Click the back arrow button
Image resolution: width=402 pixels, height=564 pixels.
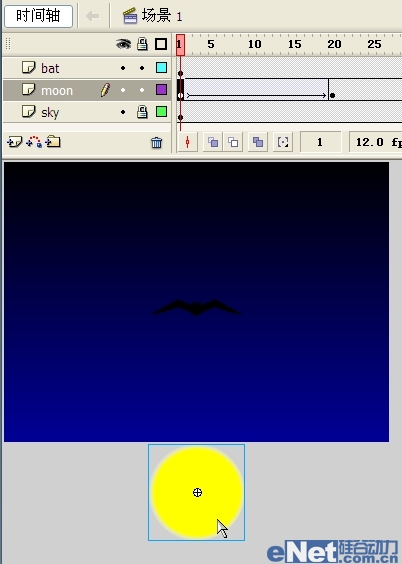click(93, 16)
